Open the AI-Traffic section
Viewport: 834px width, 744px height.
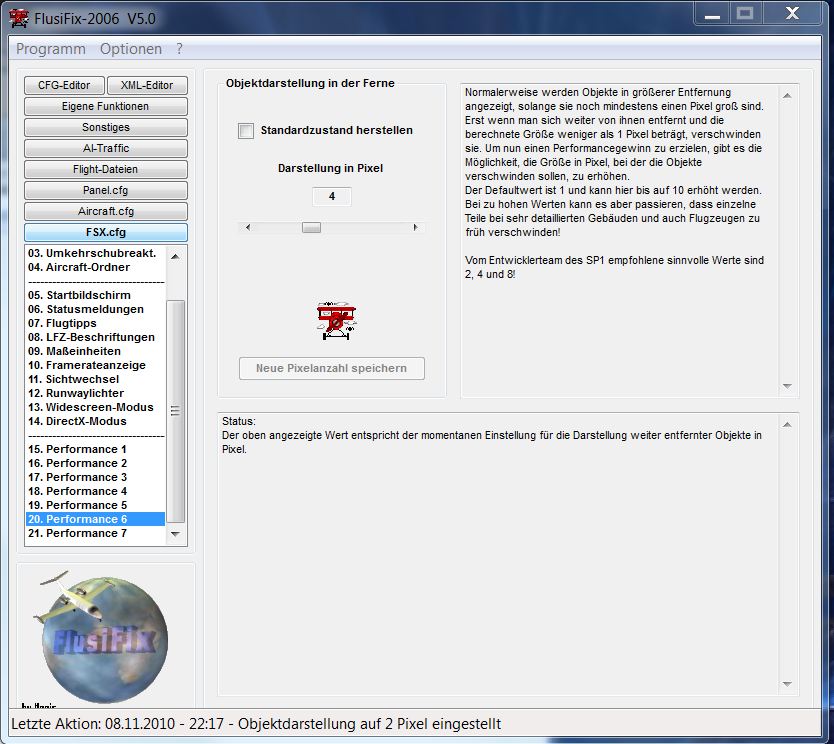(x=105, y=148)
